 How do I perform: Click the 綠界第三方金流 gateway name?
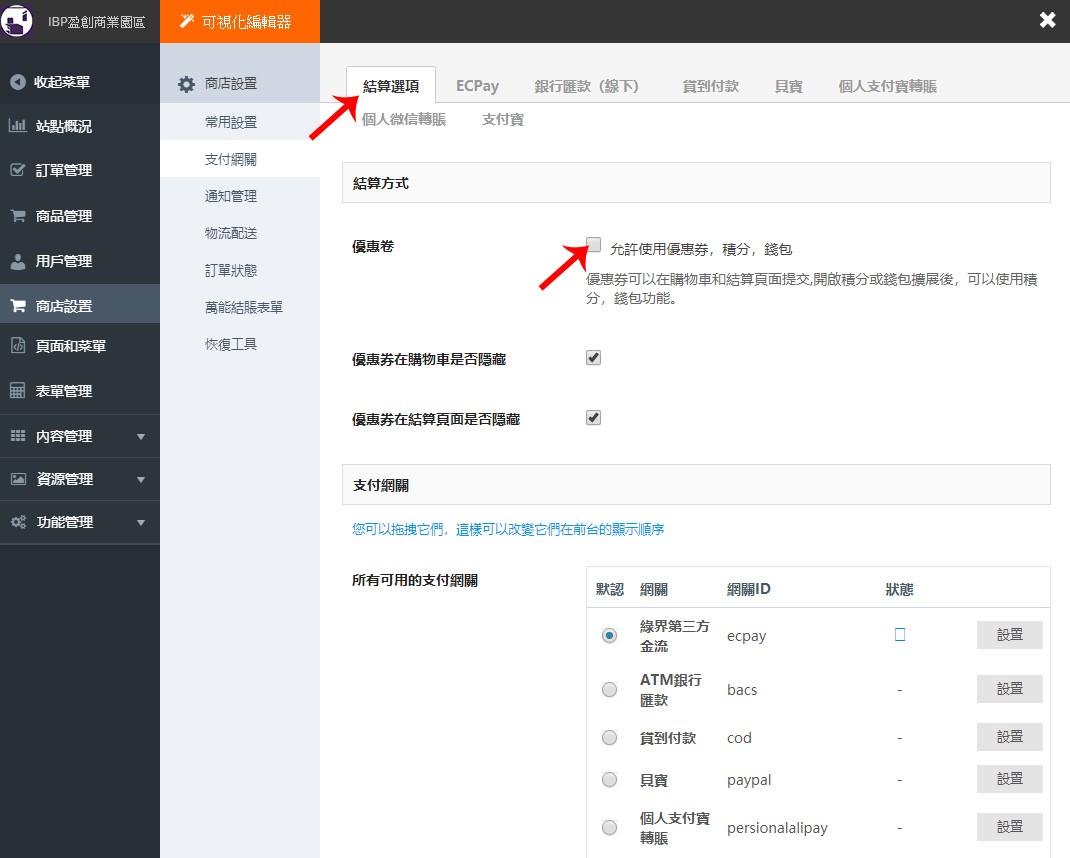pyautogui.click(x=674, y=635)
